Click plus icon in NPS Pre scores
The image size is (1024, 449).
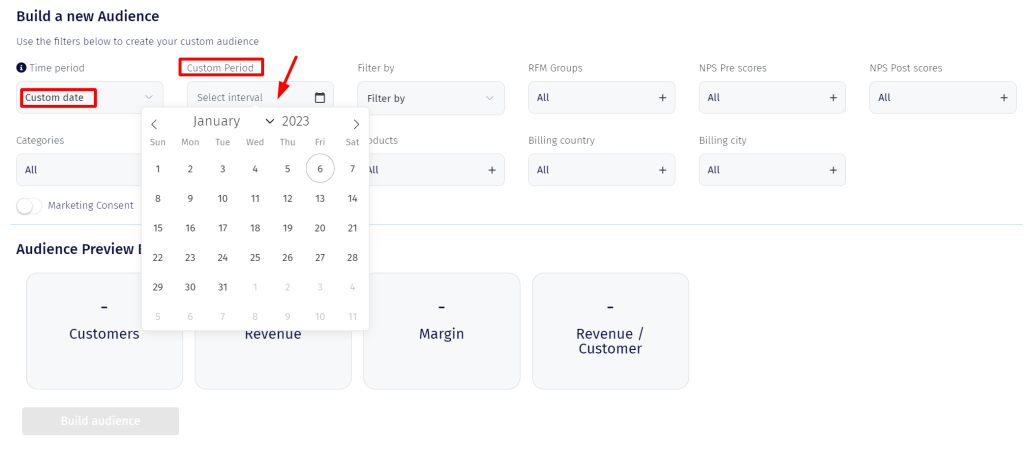tap(833, 98)
